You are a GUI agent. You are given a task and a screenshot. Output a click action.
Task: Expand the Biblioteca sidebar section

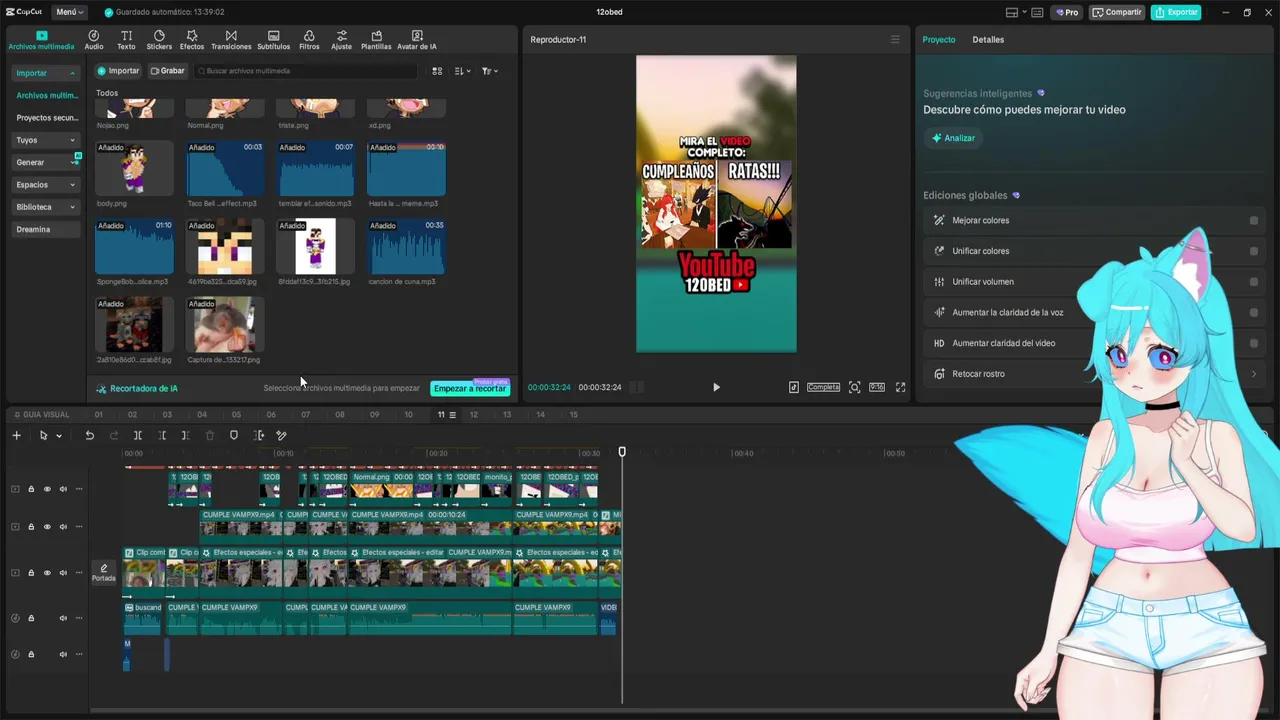coord(72,207)
